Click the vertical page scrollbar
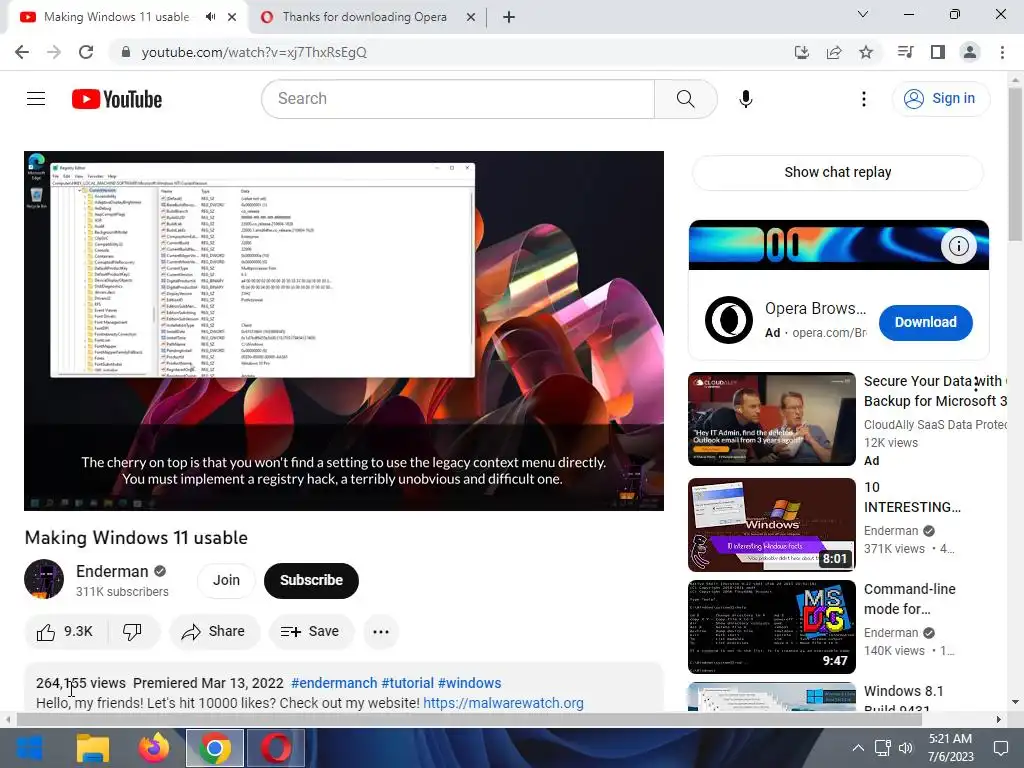Viewport: 1024px width, 768px height. (1015, 164)
